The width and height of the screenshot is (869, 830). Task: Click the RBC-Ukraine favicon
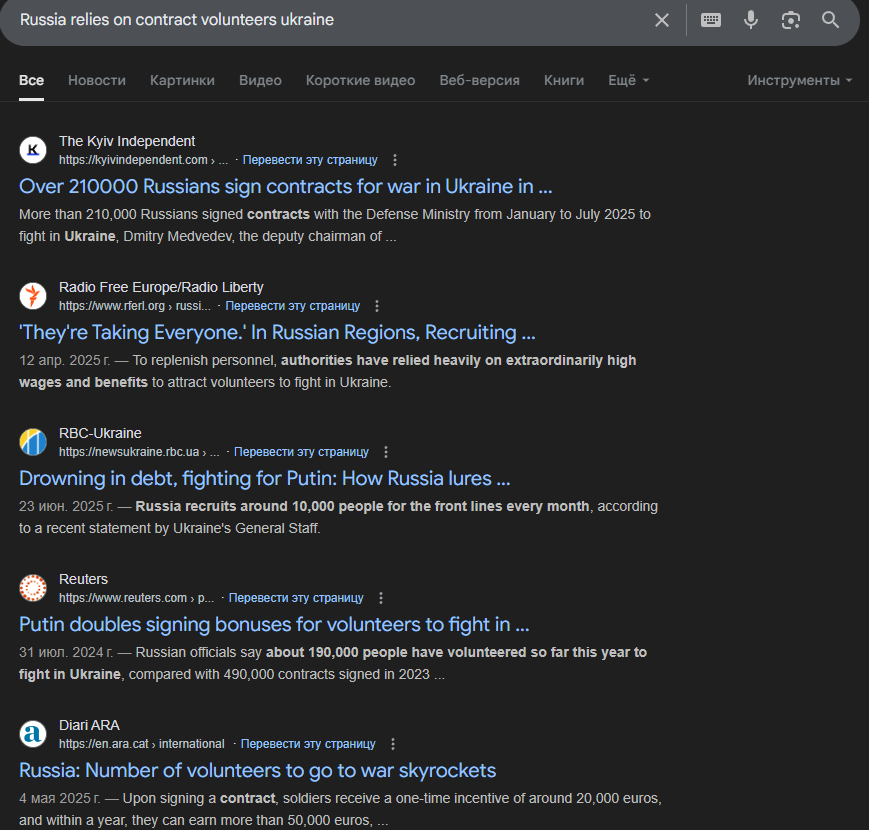(x=33, y=442)
